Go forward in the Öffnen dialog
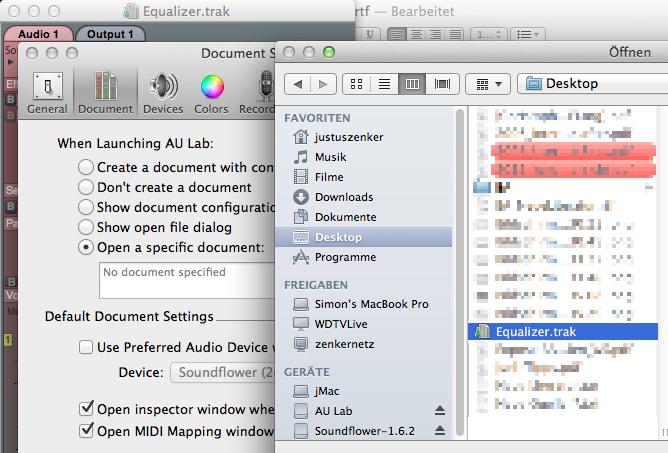 323,84
